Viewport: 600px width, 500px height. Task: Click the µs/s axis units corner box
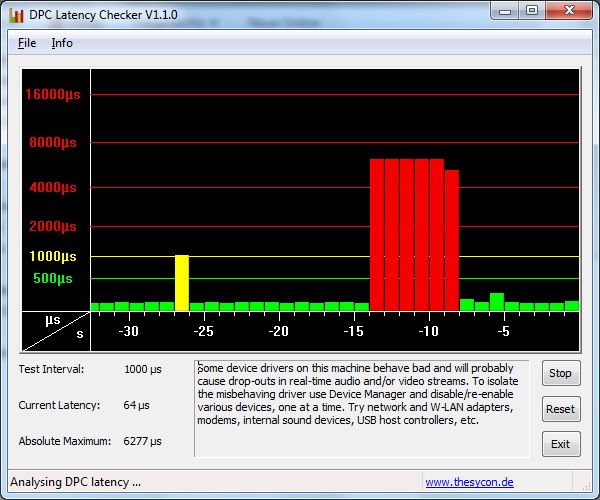[x=56, y=331]
